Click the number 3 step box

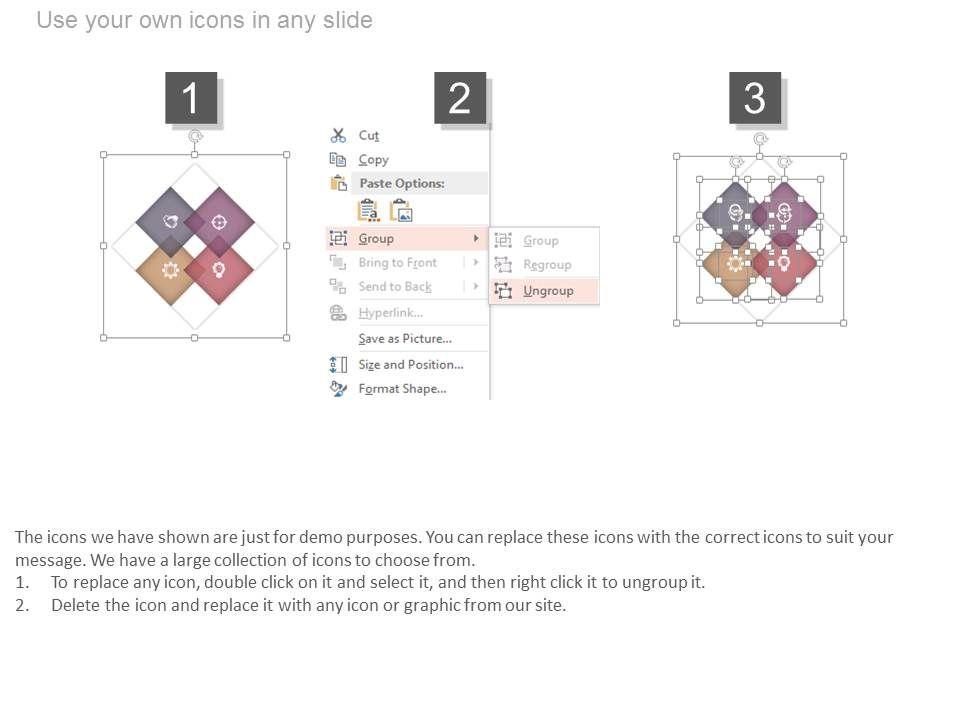pyautogui.click(x=755, y=98)
